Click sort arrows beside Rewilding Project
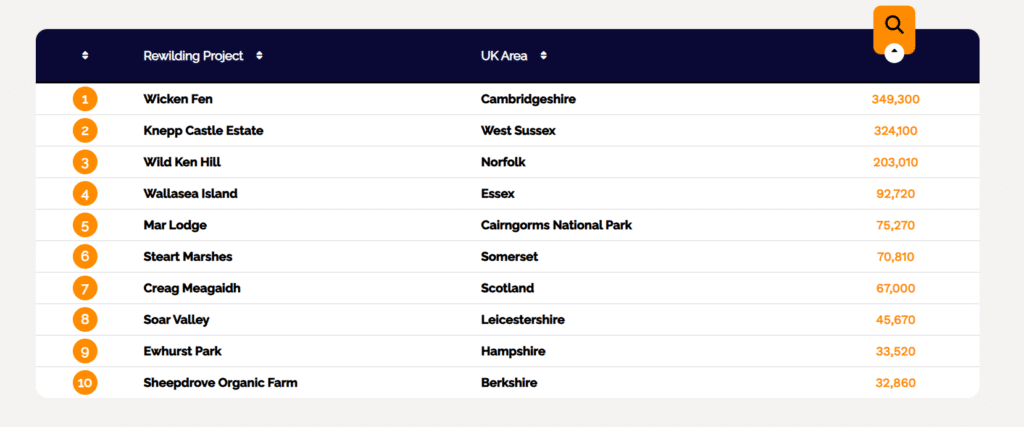 point(259,56)
